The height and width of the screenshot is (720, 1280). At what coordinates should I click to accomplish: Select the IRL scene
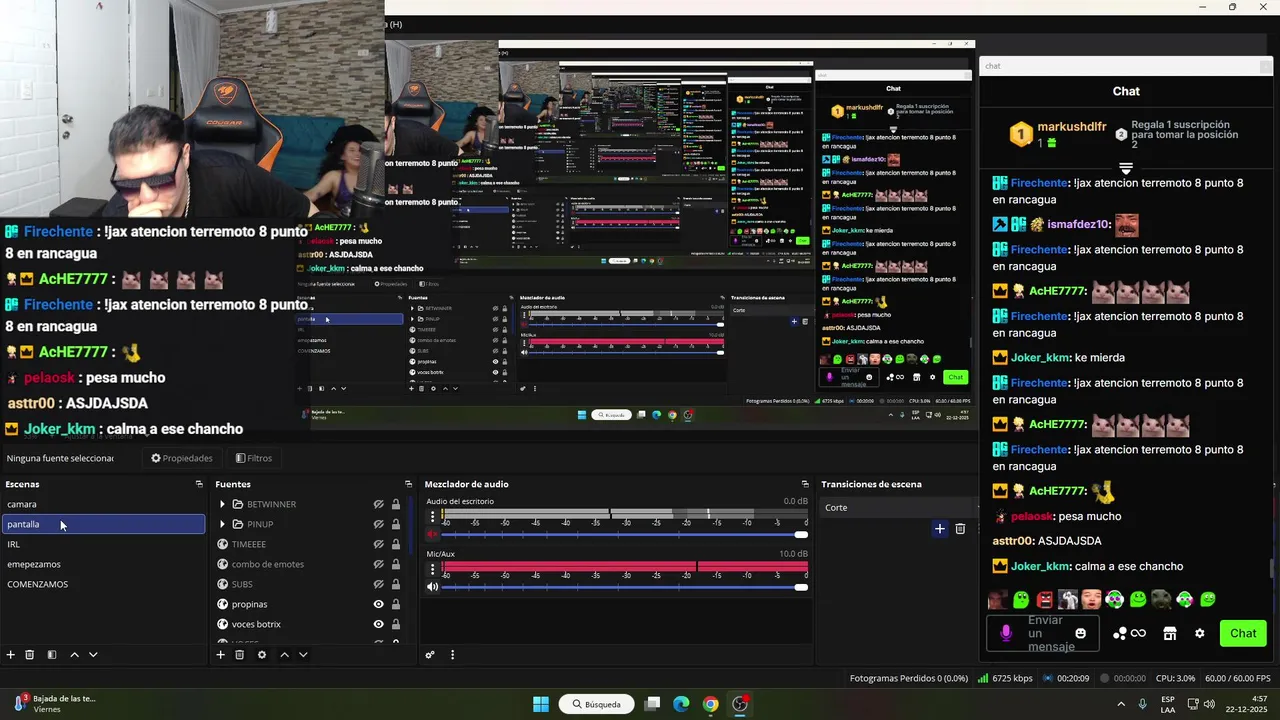103,544
